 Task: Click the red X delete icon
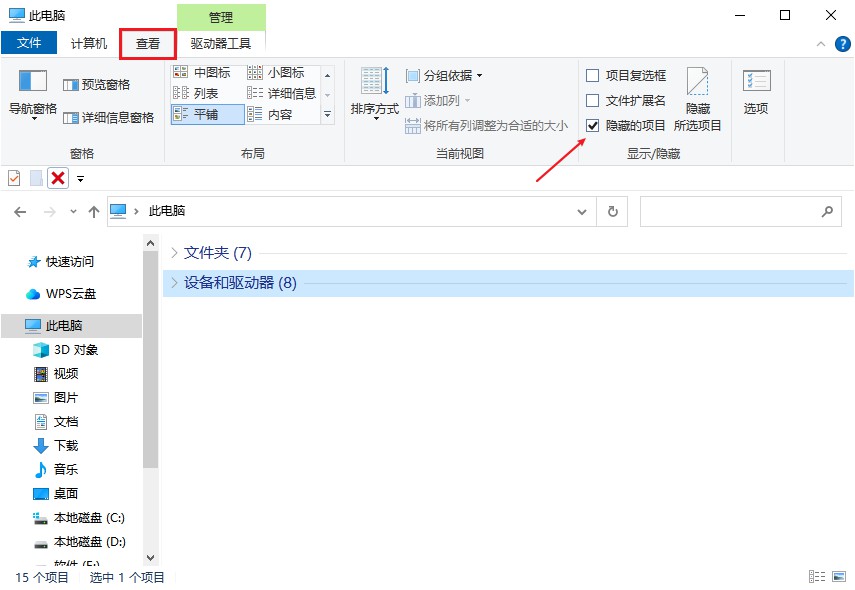pyautogui.click(x=58, y=178)
